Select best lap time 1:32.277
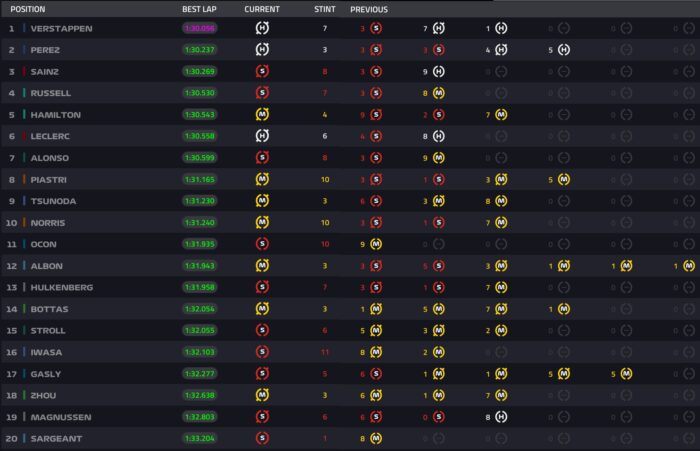 [x=200, y=374]
